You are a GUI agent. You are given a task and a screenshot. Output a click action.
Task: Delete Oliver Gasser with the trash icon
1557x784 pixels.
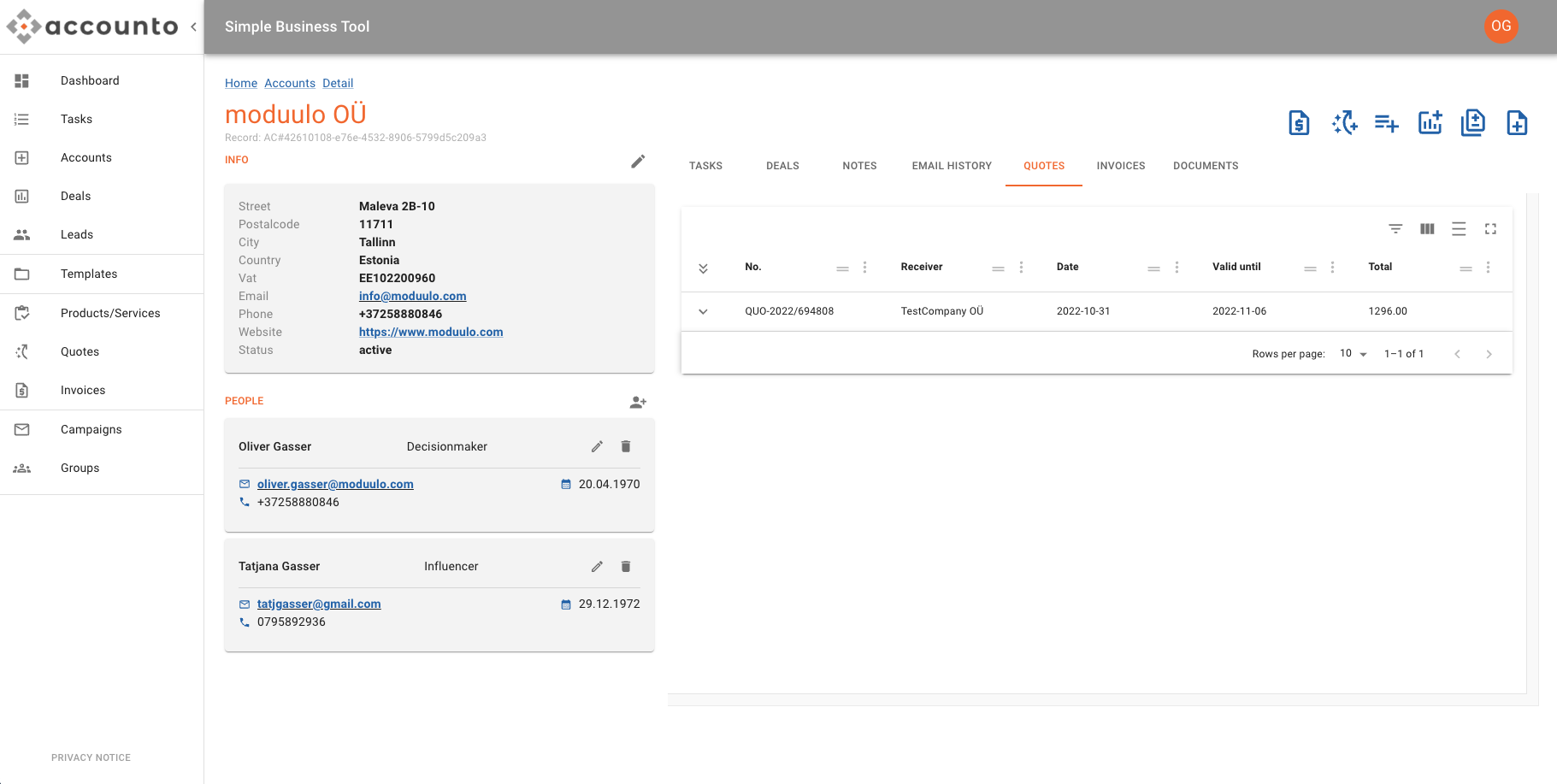(626, 446)
